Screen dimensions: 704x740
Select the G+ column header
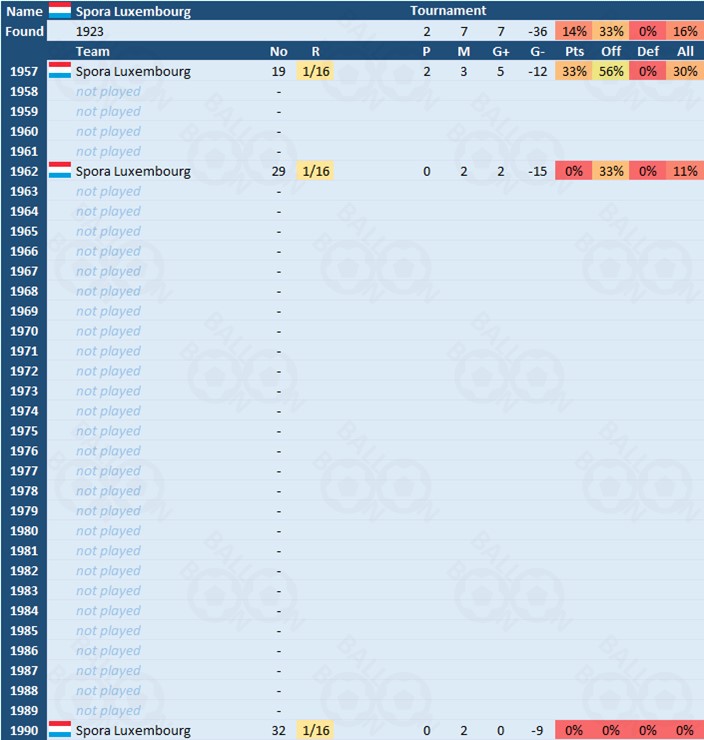502,51
